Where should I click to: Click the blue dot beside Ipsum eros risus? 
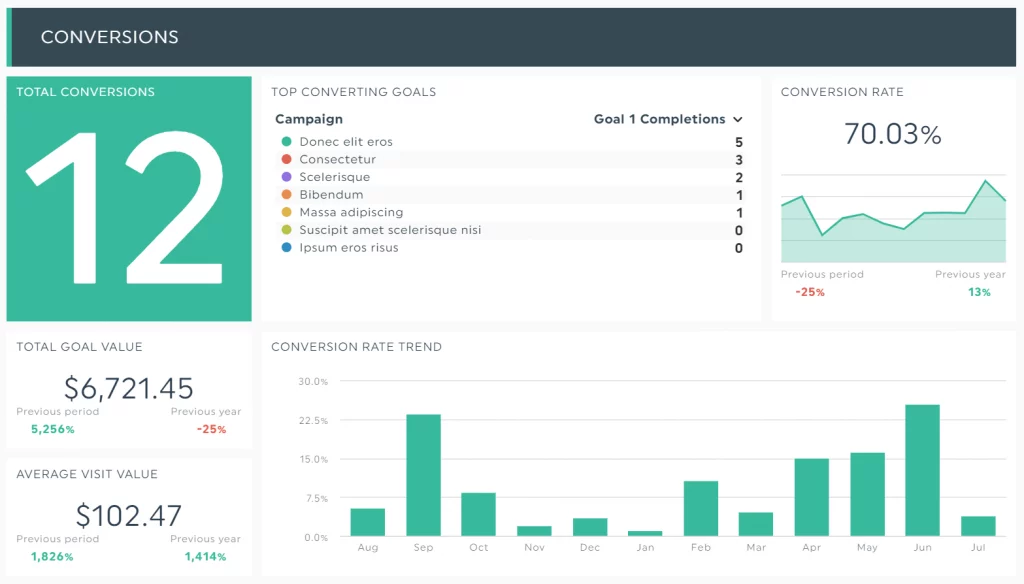[285, 247]
